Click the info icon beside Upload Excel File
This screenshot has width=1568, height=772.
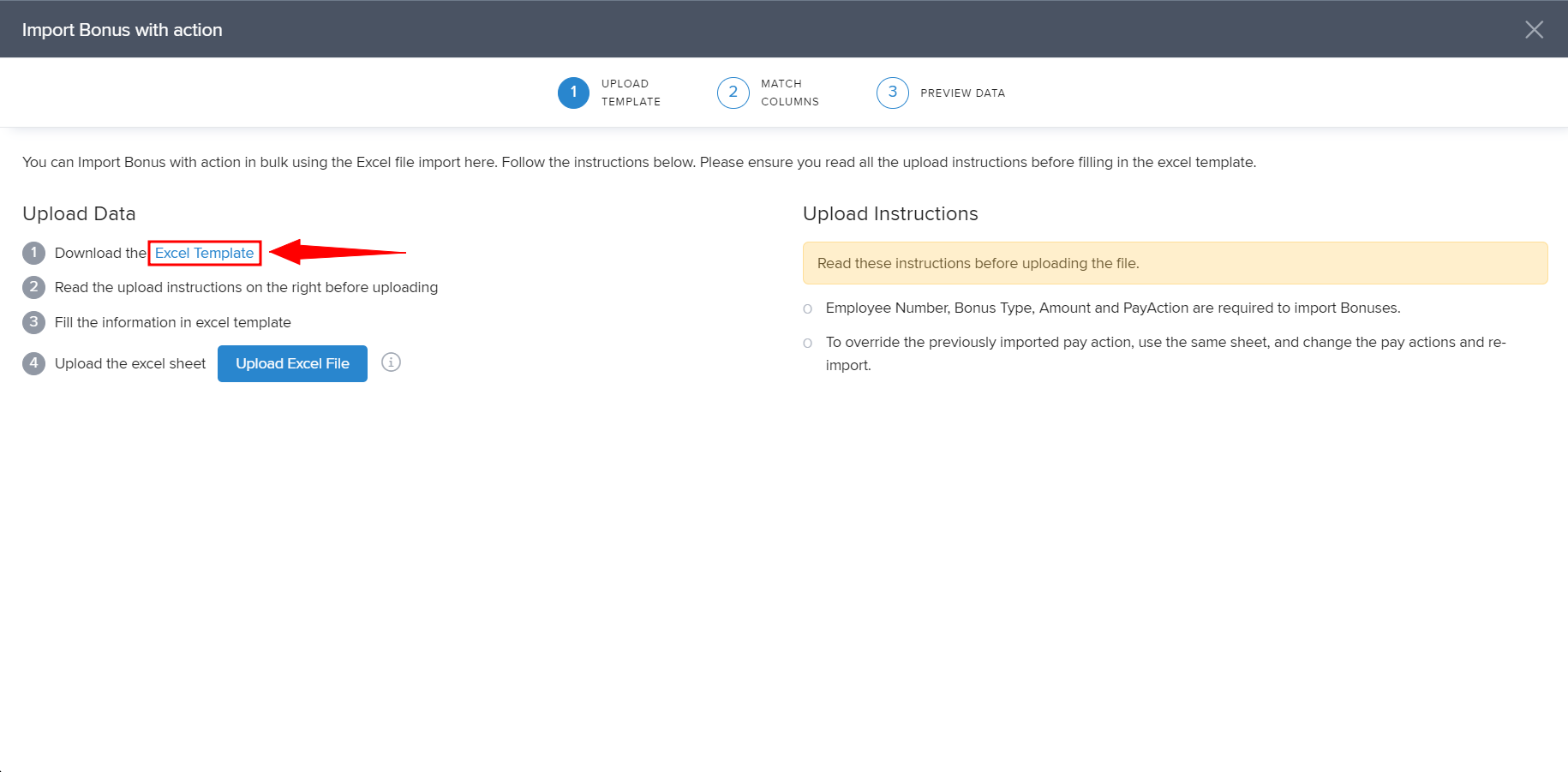(391, 362)
